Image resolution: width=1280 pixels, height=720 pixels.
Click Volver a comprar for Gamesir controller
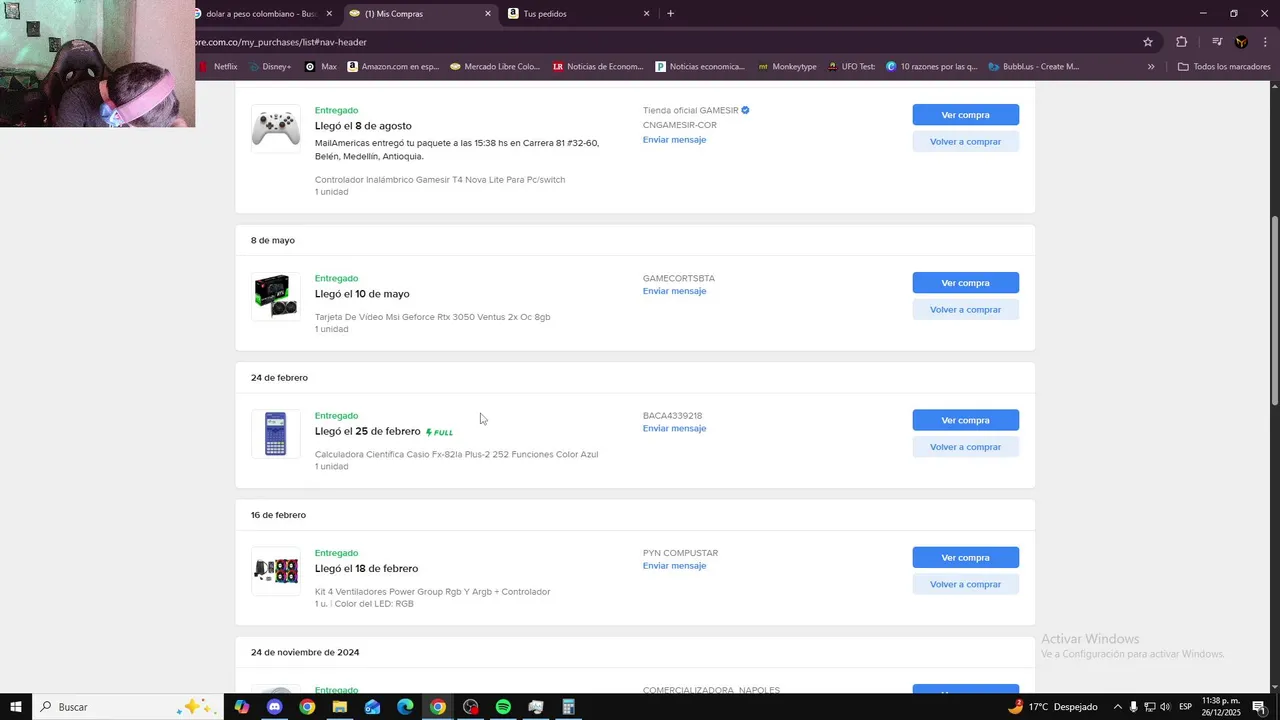click(965, 142)
